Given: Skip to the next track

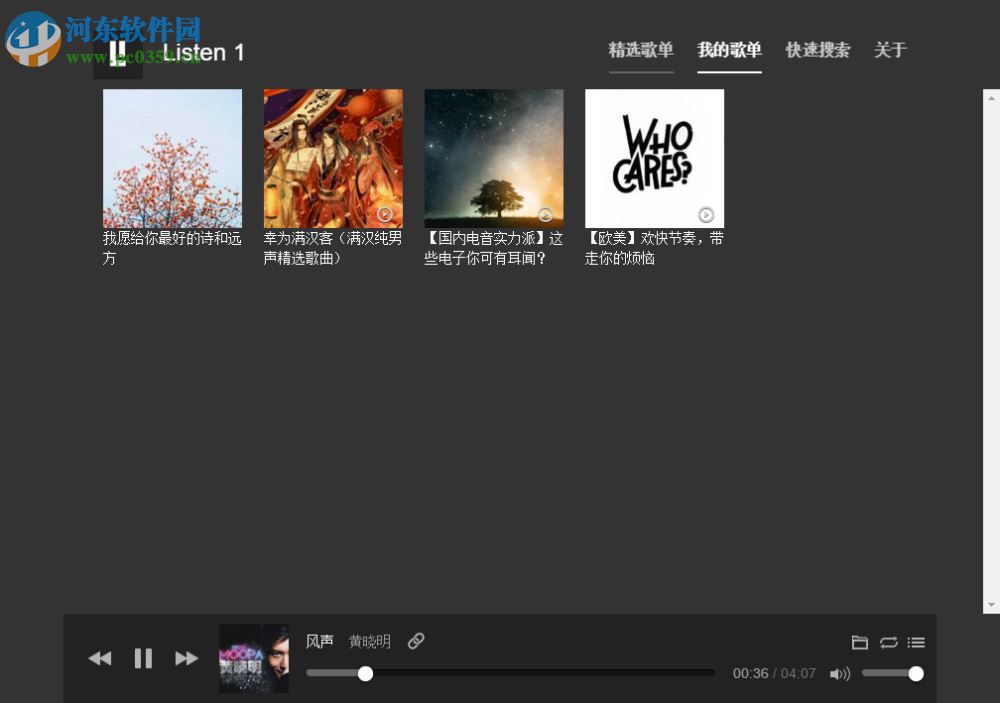Looking at the screenshot, I should point(186,658).
